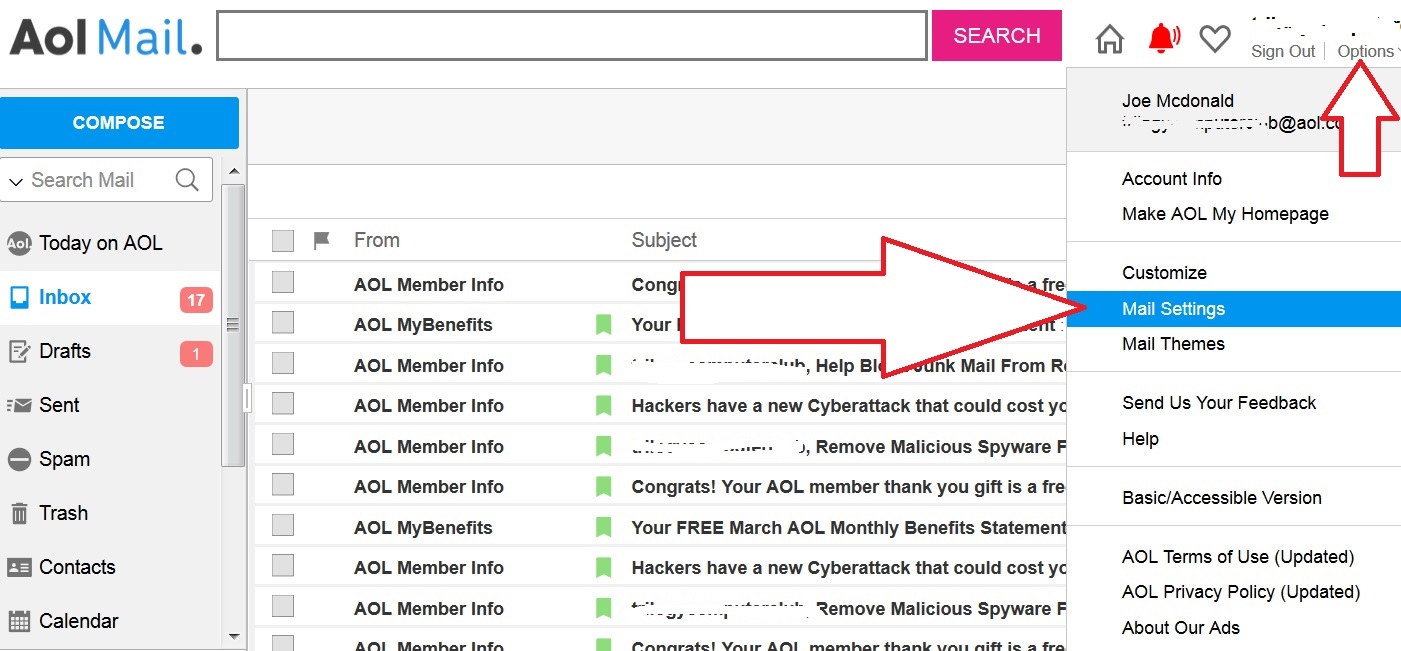Open the red alerts bell icon
The width and height of the screenshot is (1401, 651).
(x=1163, y=38)
